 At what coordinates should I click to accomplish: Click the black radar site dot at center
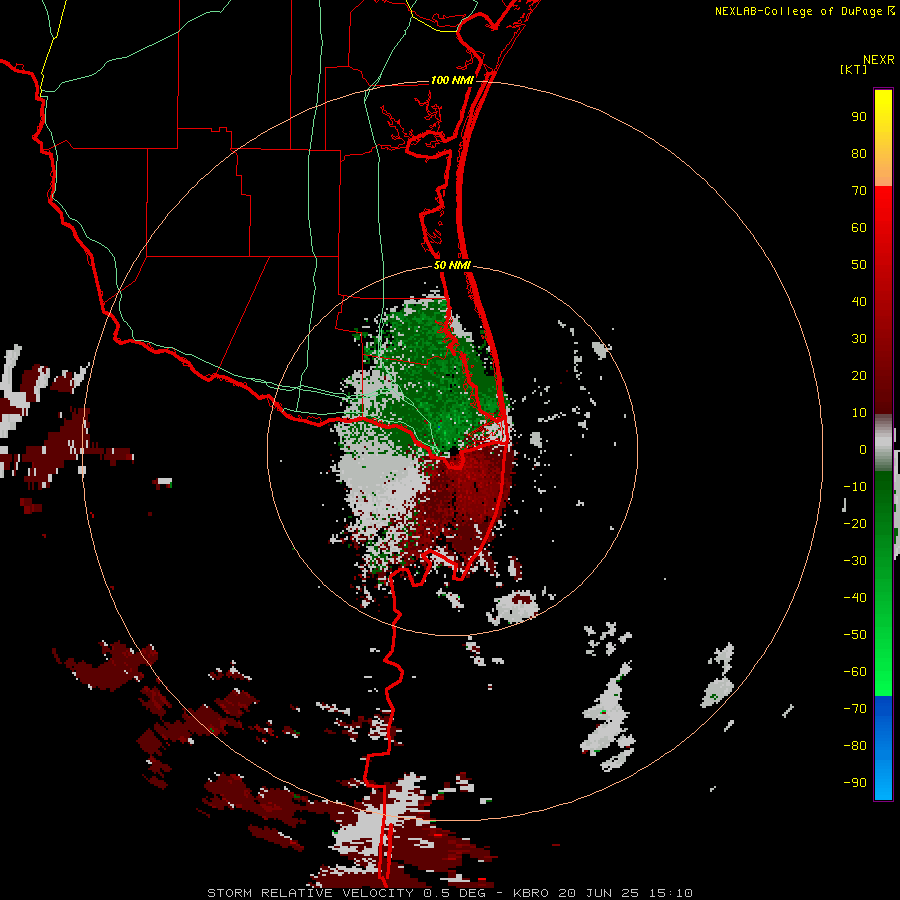453,452
